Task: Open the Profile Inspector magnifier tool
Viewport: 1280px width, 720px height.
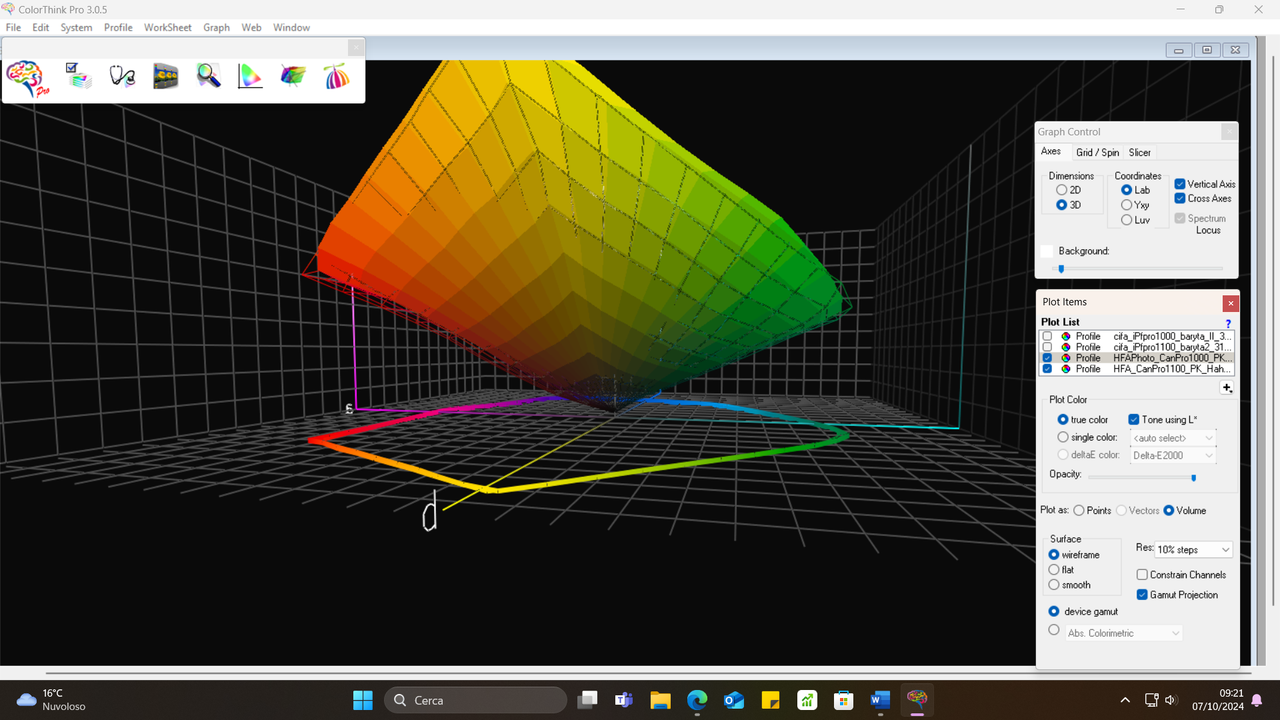Action: point(208,76)
